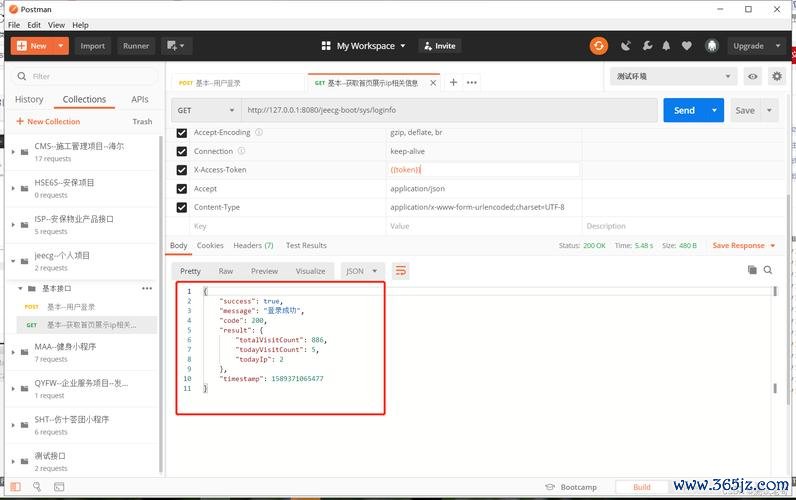Toggle sidebar icon in status bar
This screenshot has height=500, width=796.
pyautogui.click(x=16, y=487)
